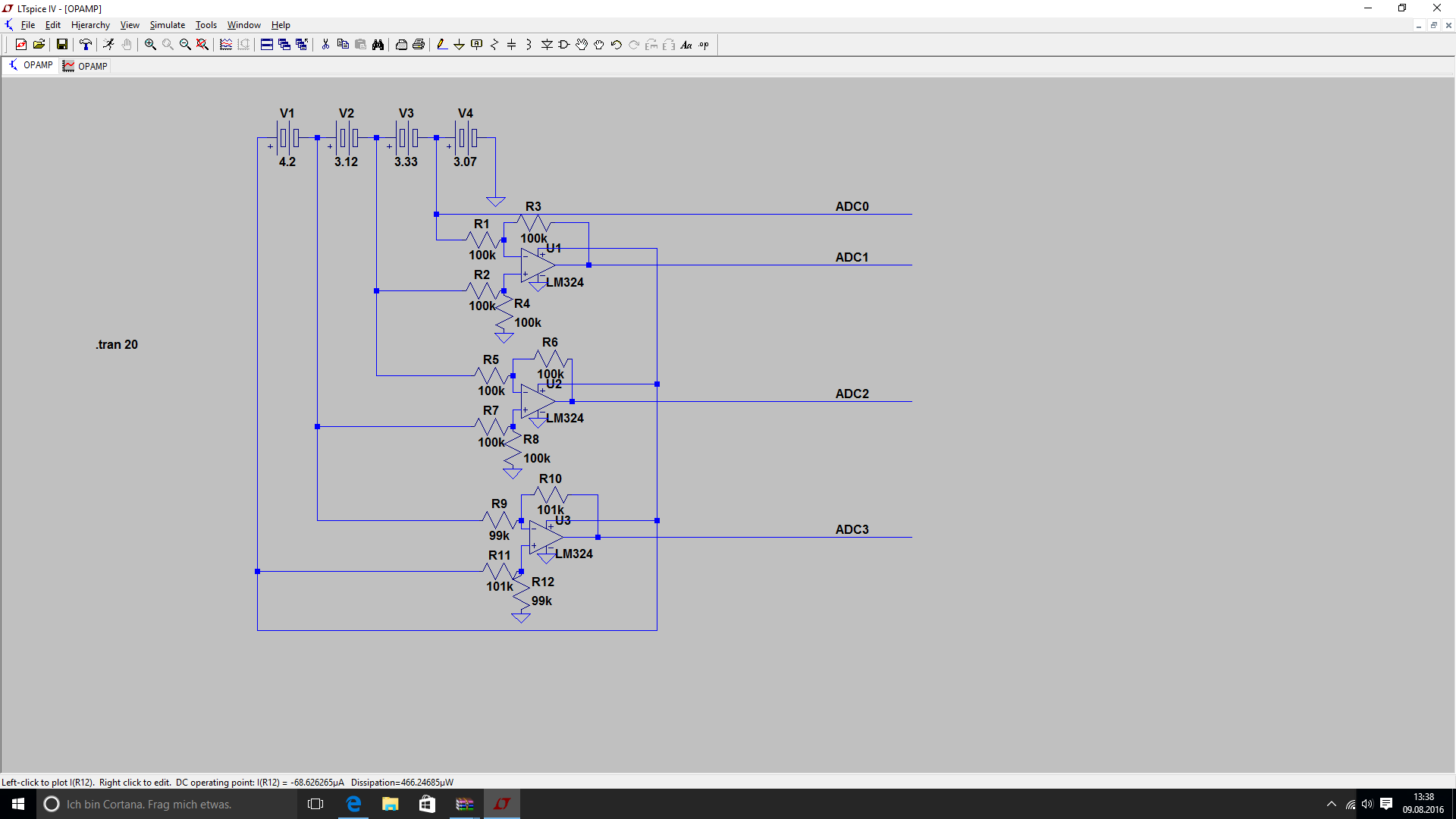Select the Cut scissors tool
The width and height of the screenshot is (1456, 819).
(x=325, y=45)
